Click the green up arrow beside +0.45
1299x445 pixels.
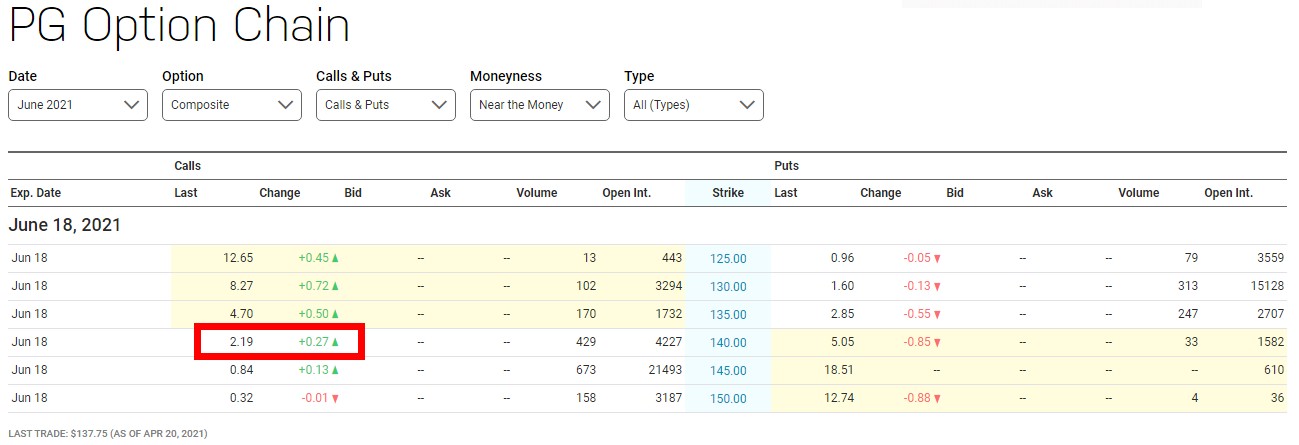point(335,258)
